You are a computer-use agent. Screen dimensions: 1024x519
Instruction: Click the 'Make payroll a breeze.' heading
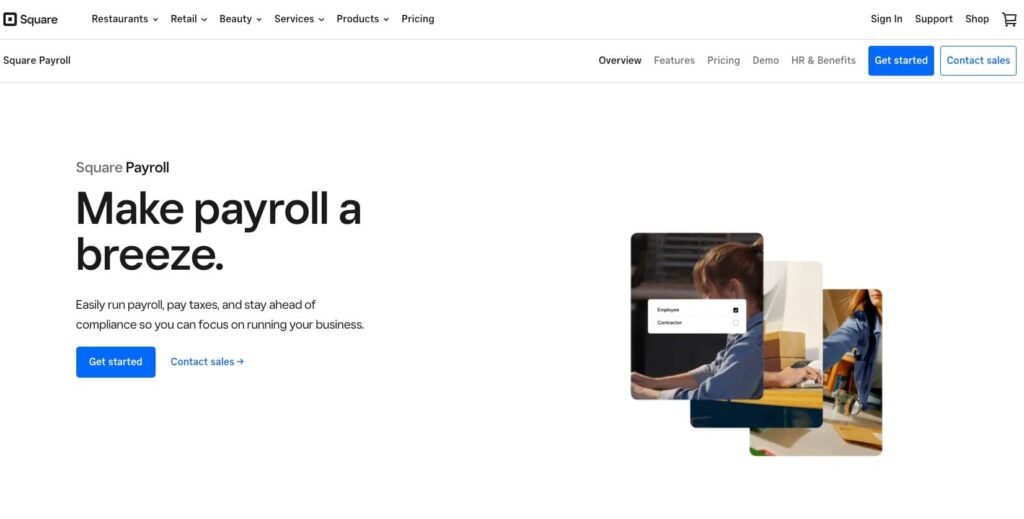218,231
